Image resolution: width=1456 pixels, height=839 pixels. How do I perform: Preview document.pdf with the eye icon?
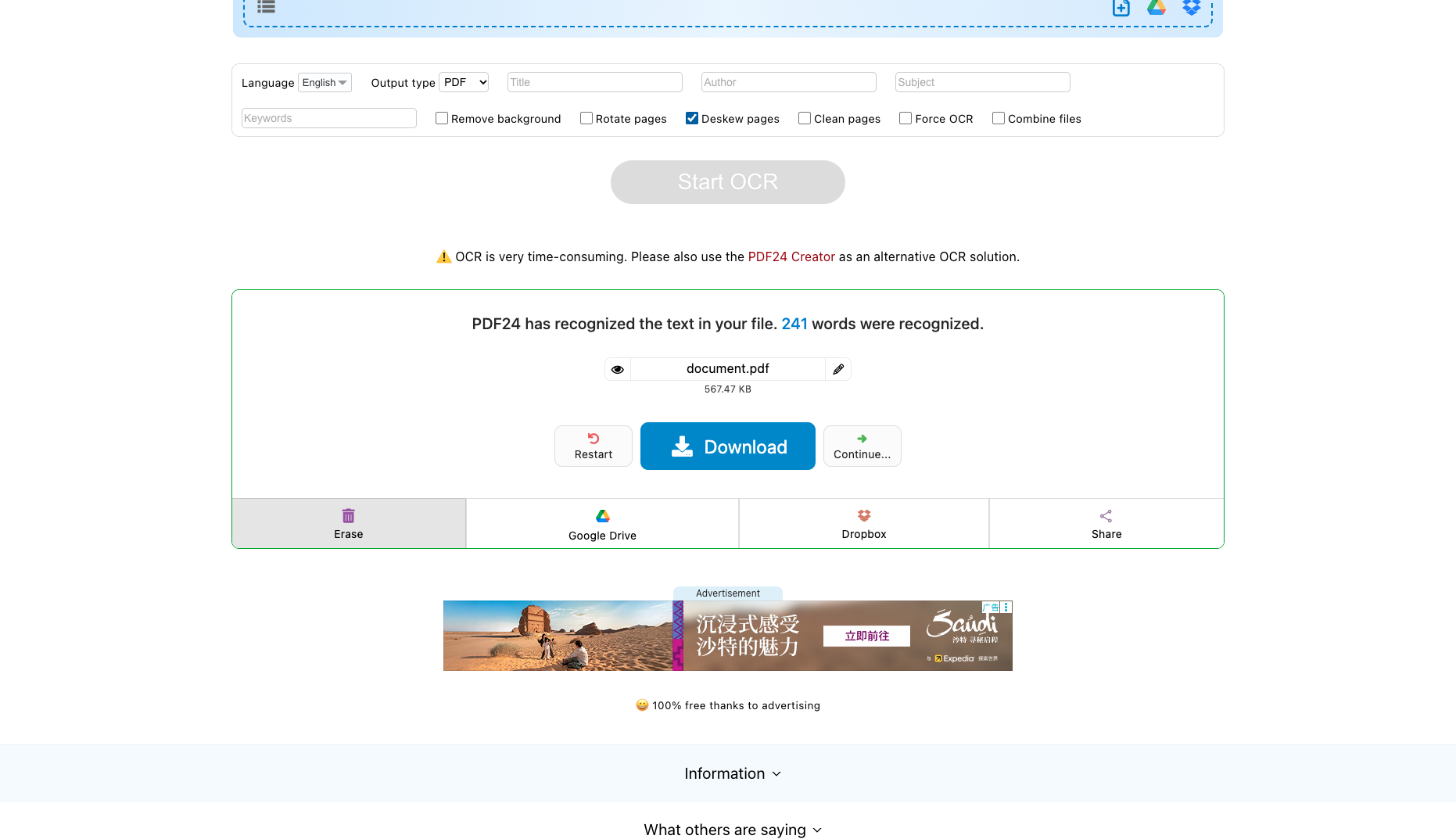point(618,369)
